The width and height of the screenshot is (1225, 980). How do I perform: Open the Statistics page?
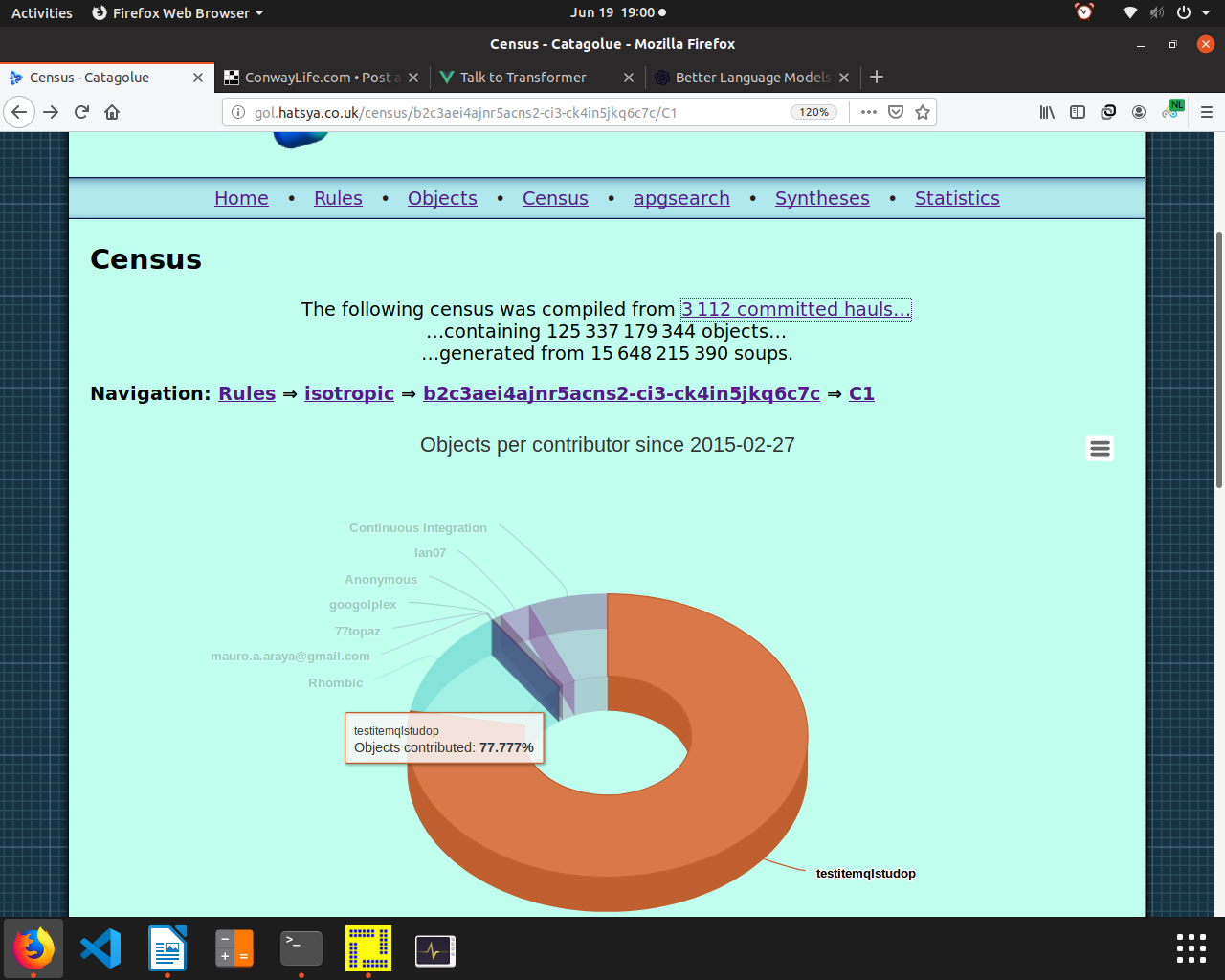[957, 198]
